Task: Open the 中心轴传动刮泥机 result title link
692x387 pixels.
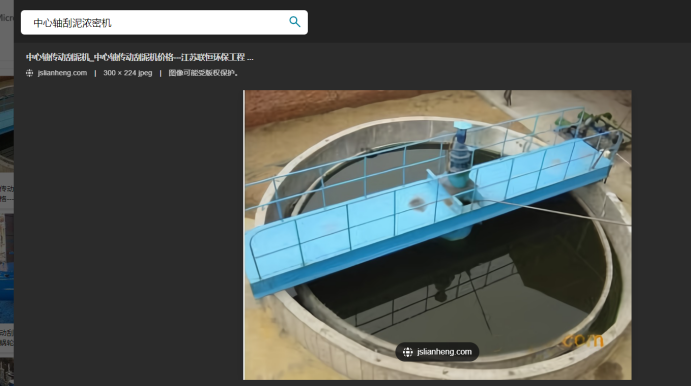Action: click(139, 57)
